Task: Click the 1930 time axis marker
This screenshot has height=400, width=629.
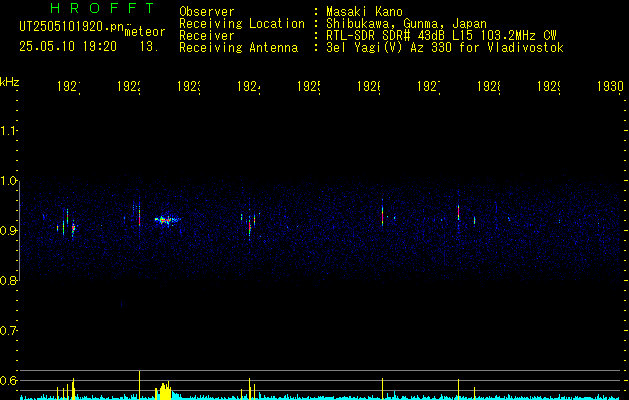Action: tap(610, 86)
